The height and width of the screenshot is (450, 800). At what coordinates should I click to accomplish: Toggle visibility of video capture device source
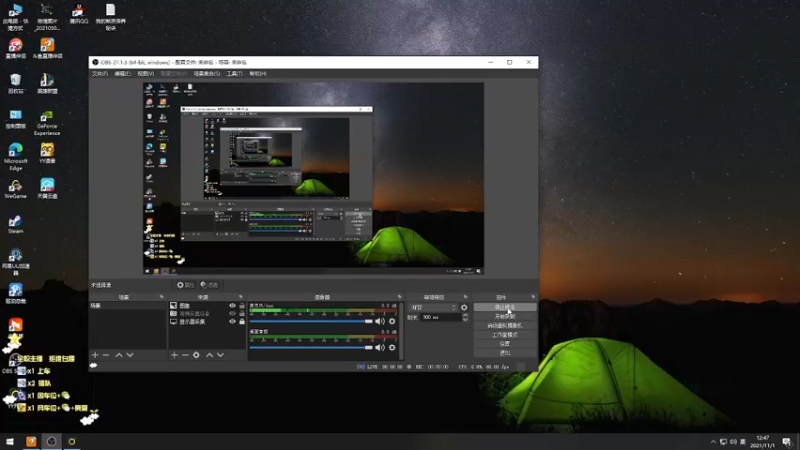[232, 314]
